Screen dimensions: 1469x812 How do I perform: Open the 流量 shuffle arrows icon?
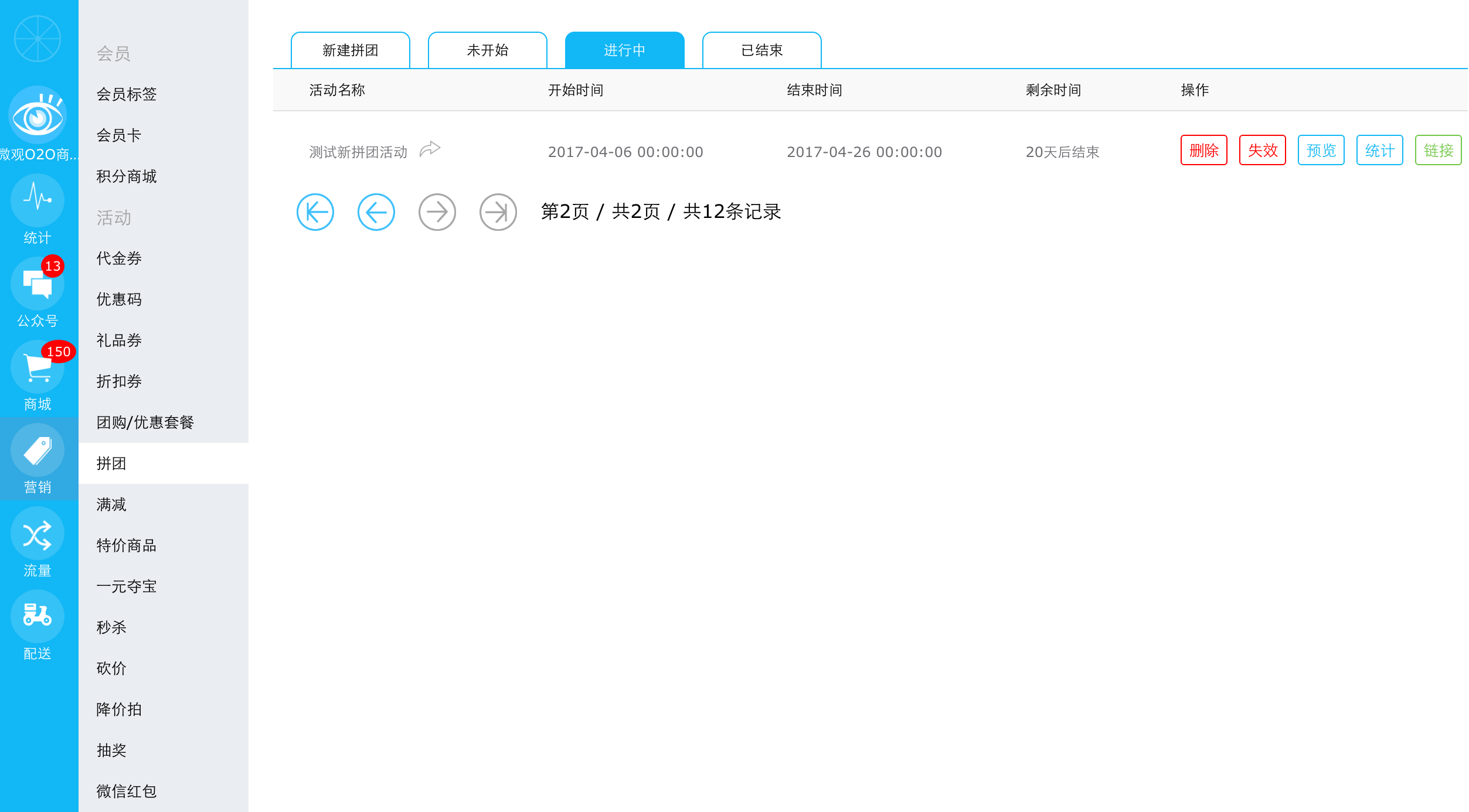click(x=38, y=534)
